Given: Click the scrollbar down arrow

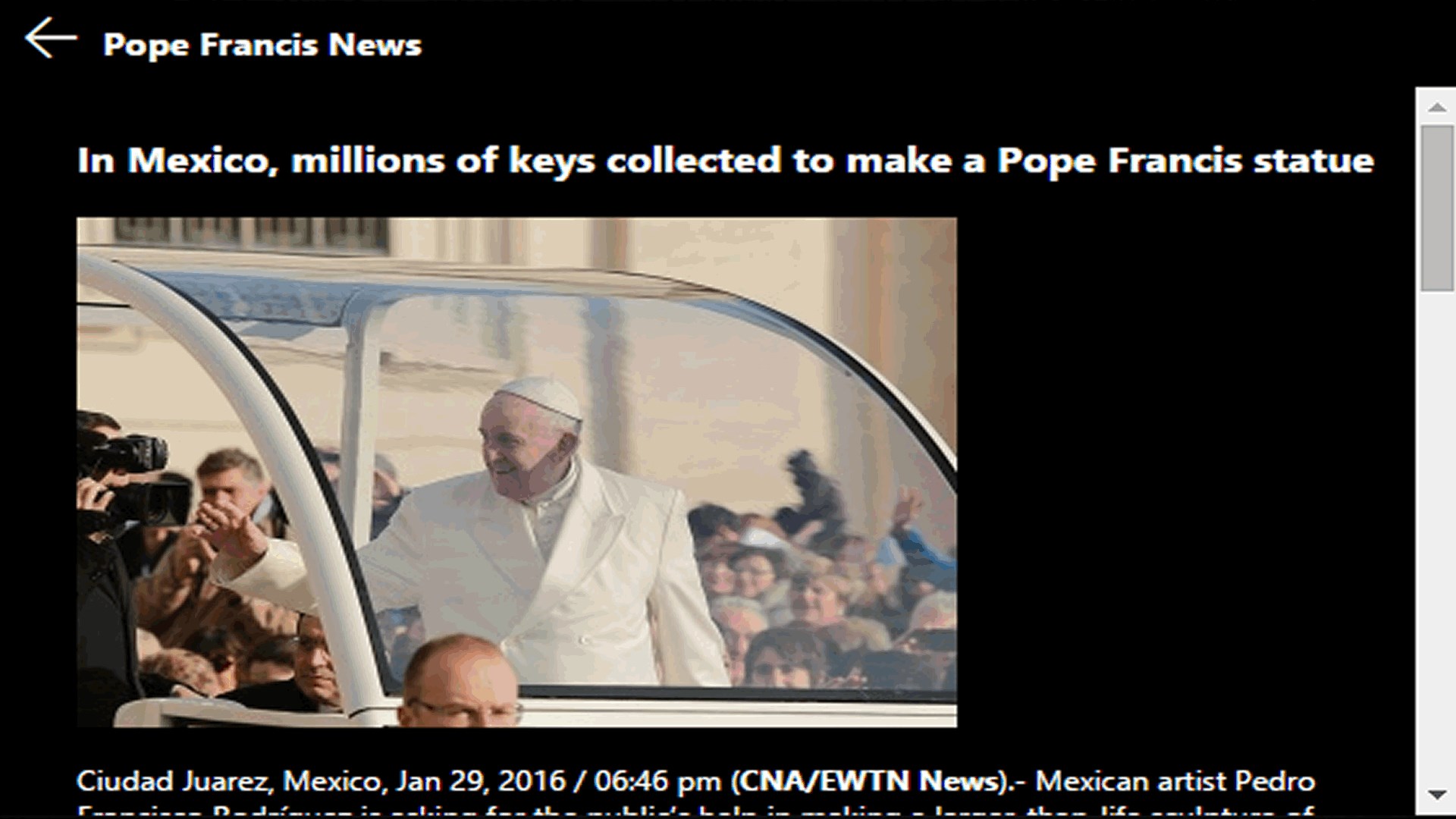Looking at the screenshot, I should click(1436, 794).
